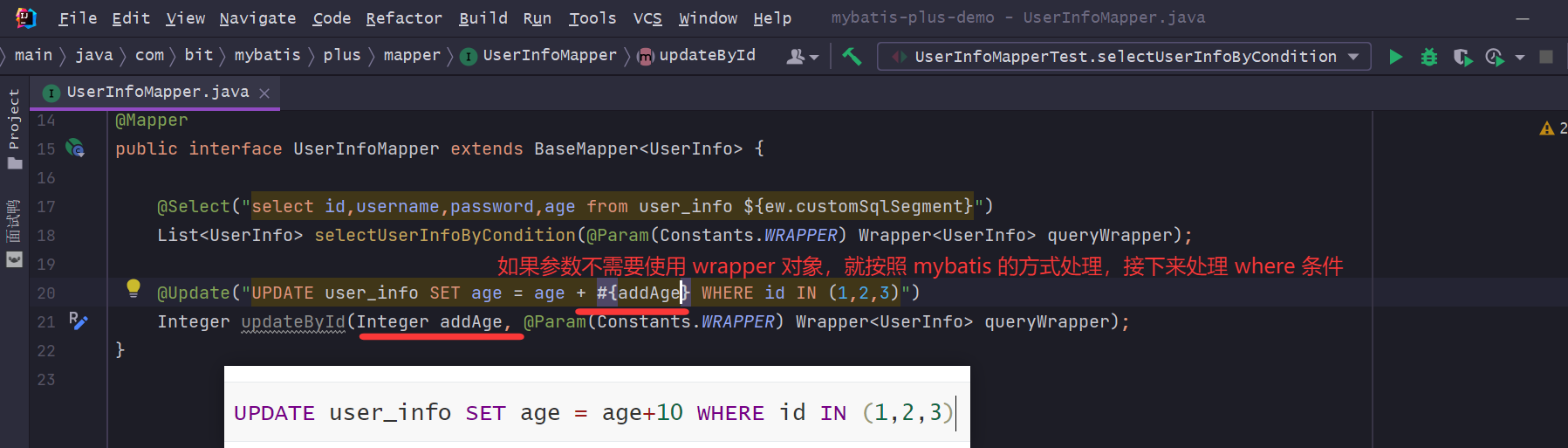This screenshot has width=1568, height=448.
Task: Click the Run green play button
Action: pos(1395,57)
